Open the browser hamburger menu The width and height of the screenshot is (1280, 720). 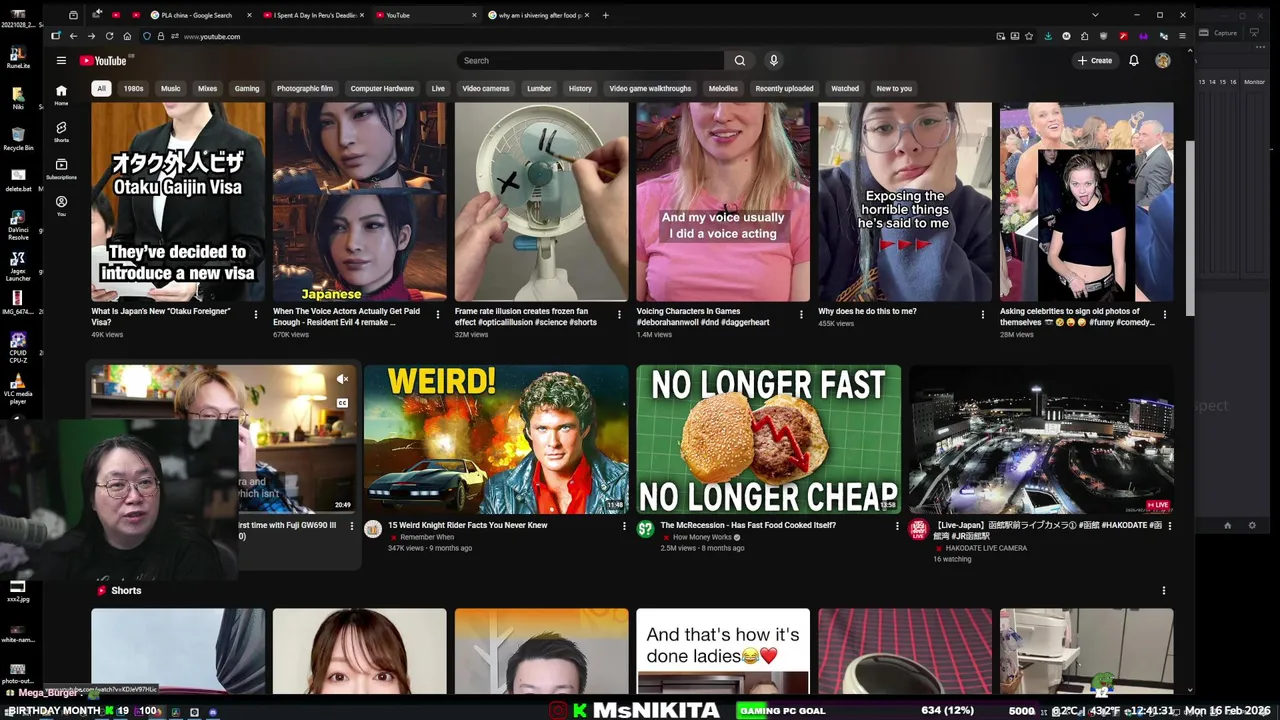click(x=1182, y=36)
